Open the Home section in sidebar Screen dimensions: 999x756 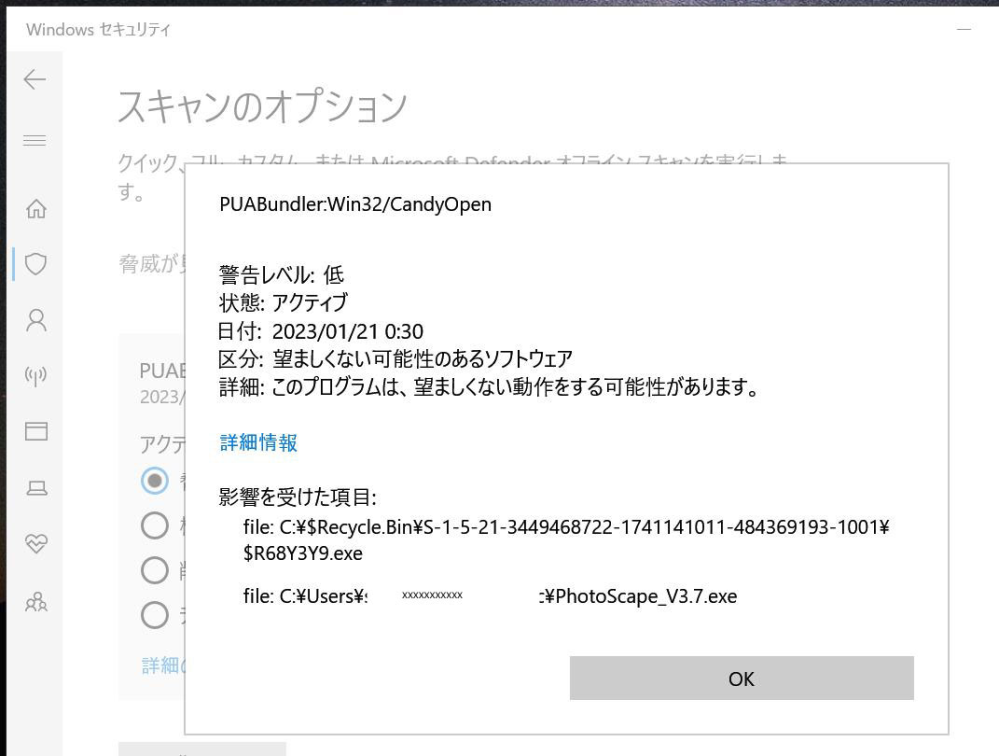36,209
